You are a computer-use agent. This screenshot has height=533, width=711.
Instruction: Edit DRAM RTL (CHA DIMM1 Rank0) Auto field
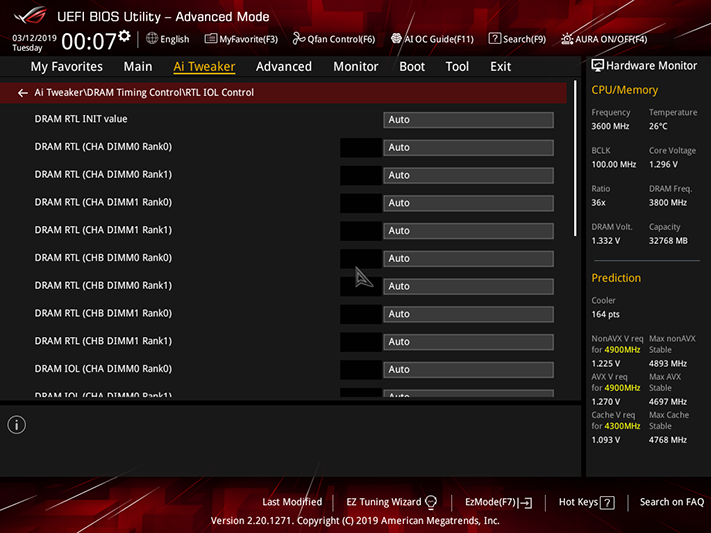pos(468,203)
